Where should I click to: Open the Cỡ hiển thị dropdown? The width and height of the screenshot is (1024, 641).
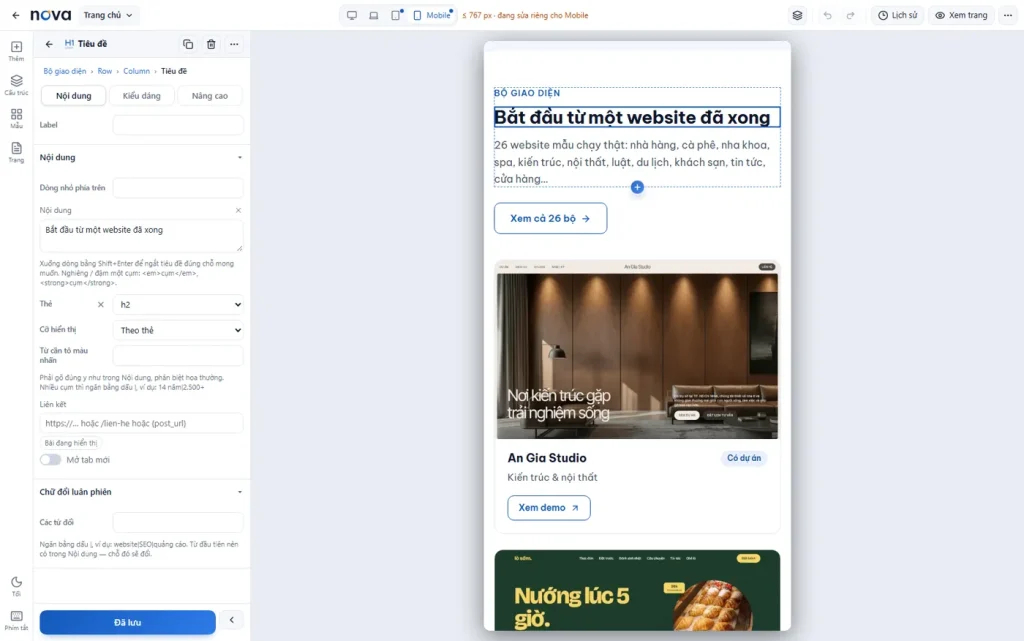(x=178, y=330)
